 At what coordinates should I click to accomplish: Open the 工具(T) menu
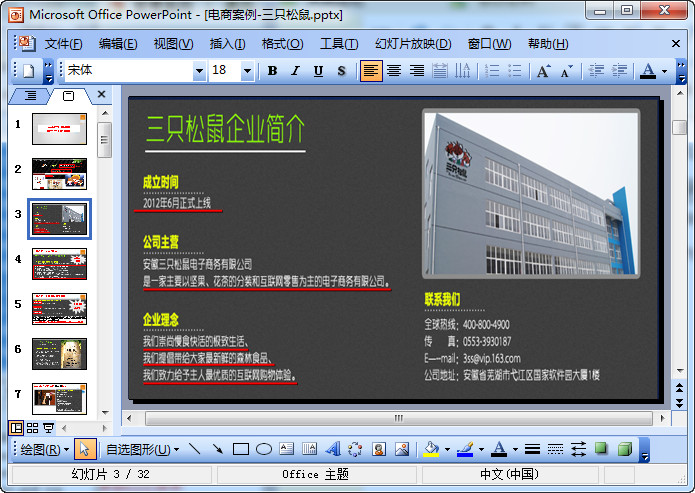[x=339, y=44]
